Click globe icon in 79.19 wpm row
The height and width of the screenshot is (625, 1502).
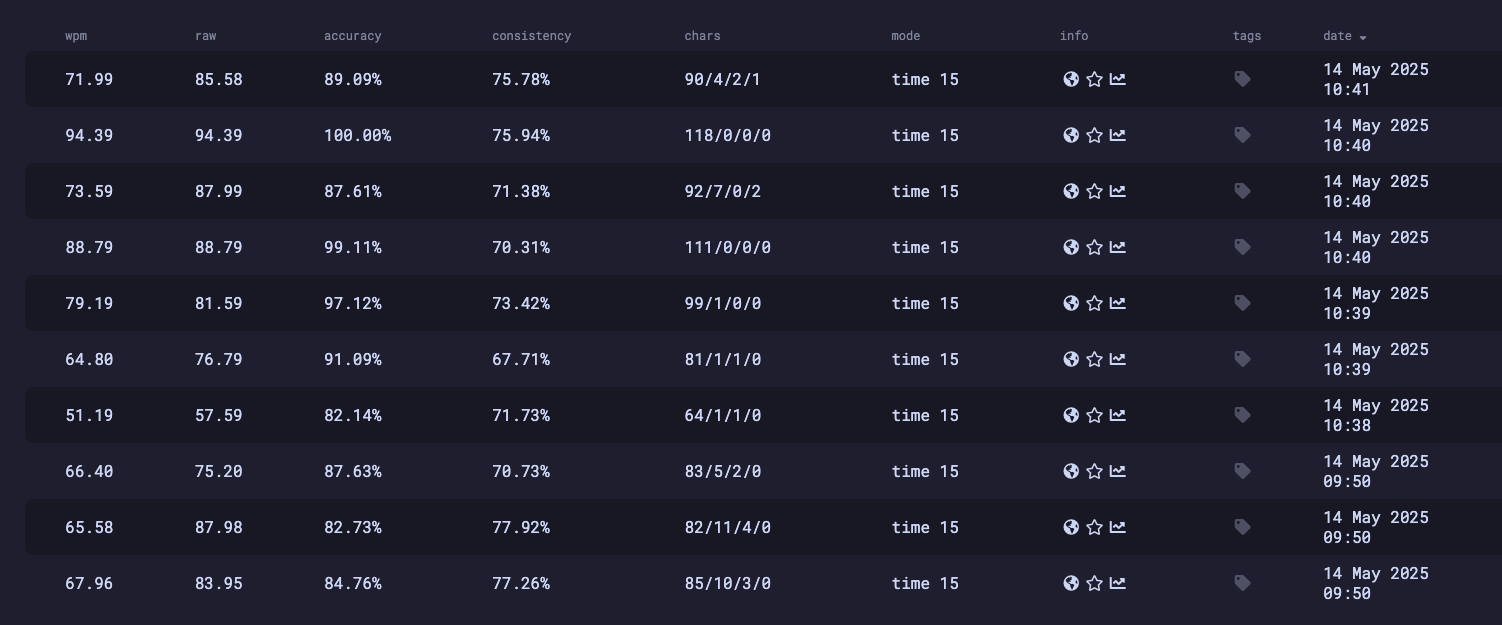click(1071, 303)
